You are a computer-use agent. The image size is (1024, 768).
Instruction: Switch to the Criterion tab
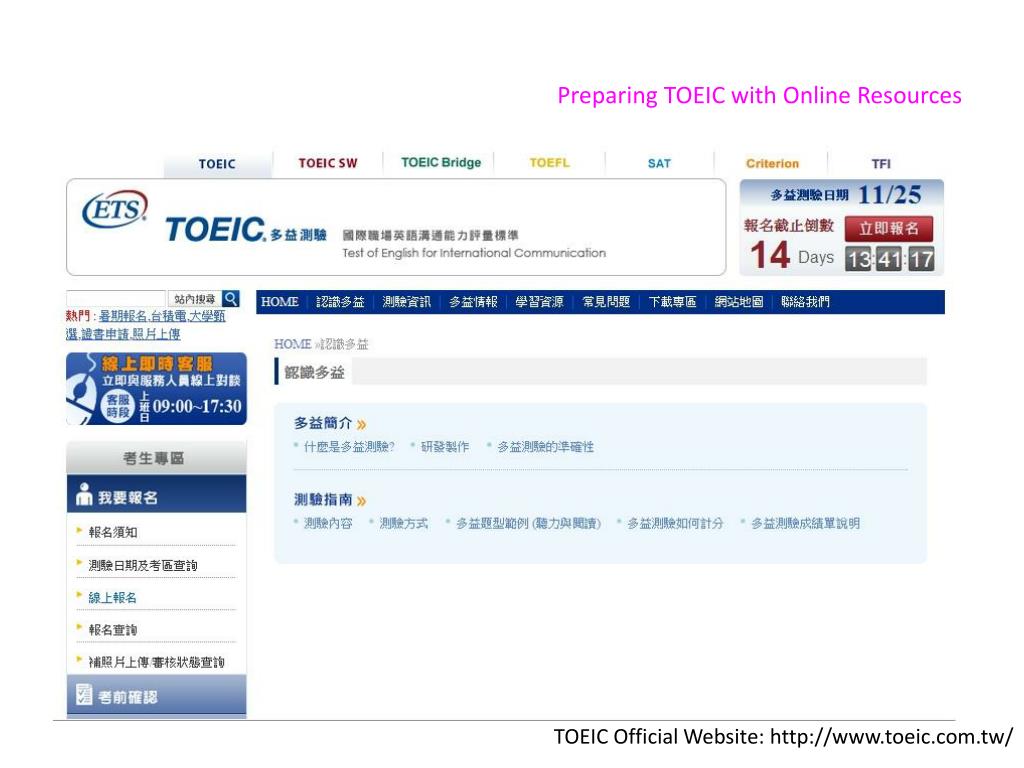[x=772, y=163]
